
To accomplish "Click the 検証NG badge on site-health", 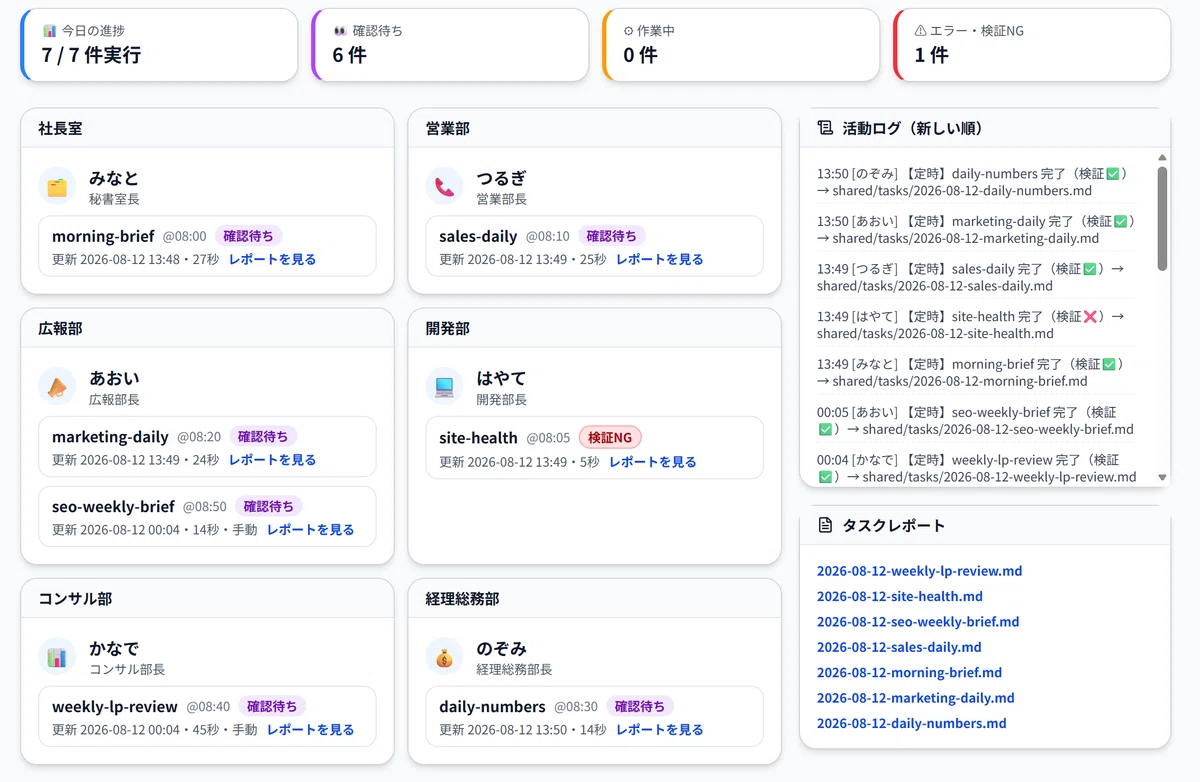I will point(610,437).
